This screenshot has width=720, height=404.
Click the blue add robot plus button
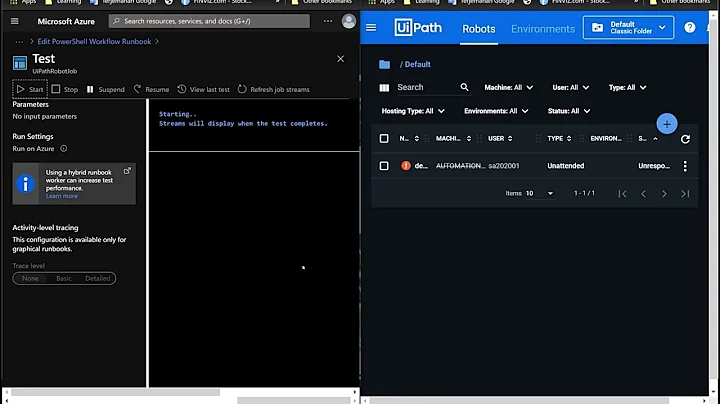(x=666, y=124)
